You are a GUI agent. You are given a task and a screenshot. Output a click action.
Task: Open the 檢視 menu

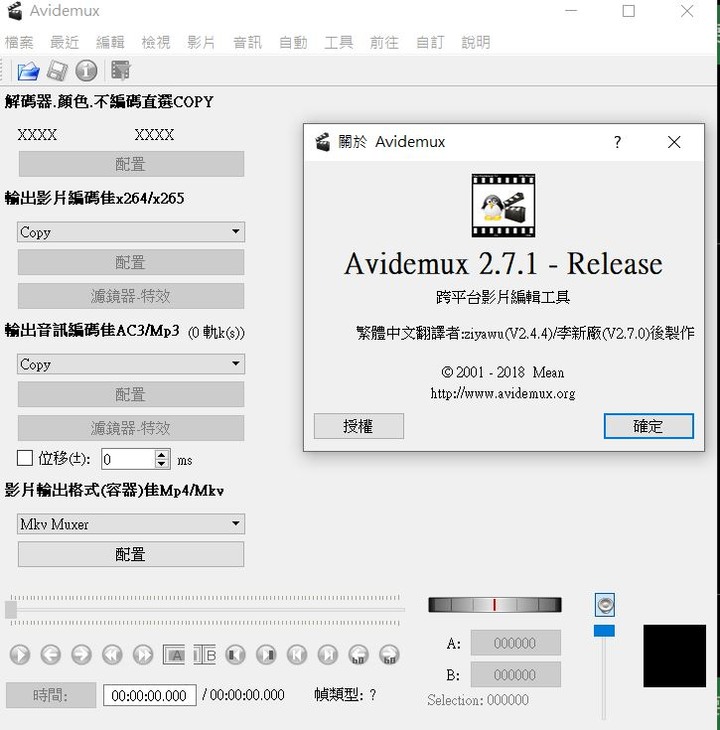pyautogui.click(x=156, y=42)
